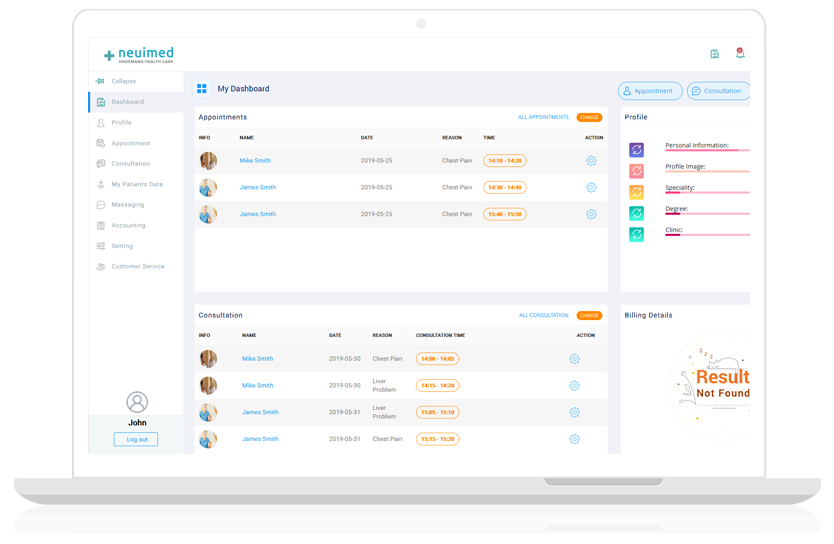Open James Smith appointment at 14:30
This screenshot has width=834, height=544.
257,187
